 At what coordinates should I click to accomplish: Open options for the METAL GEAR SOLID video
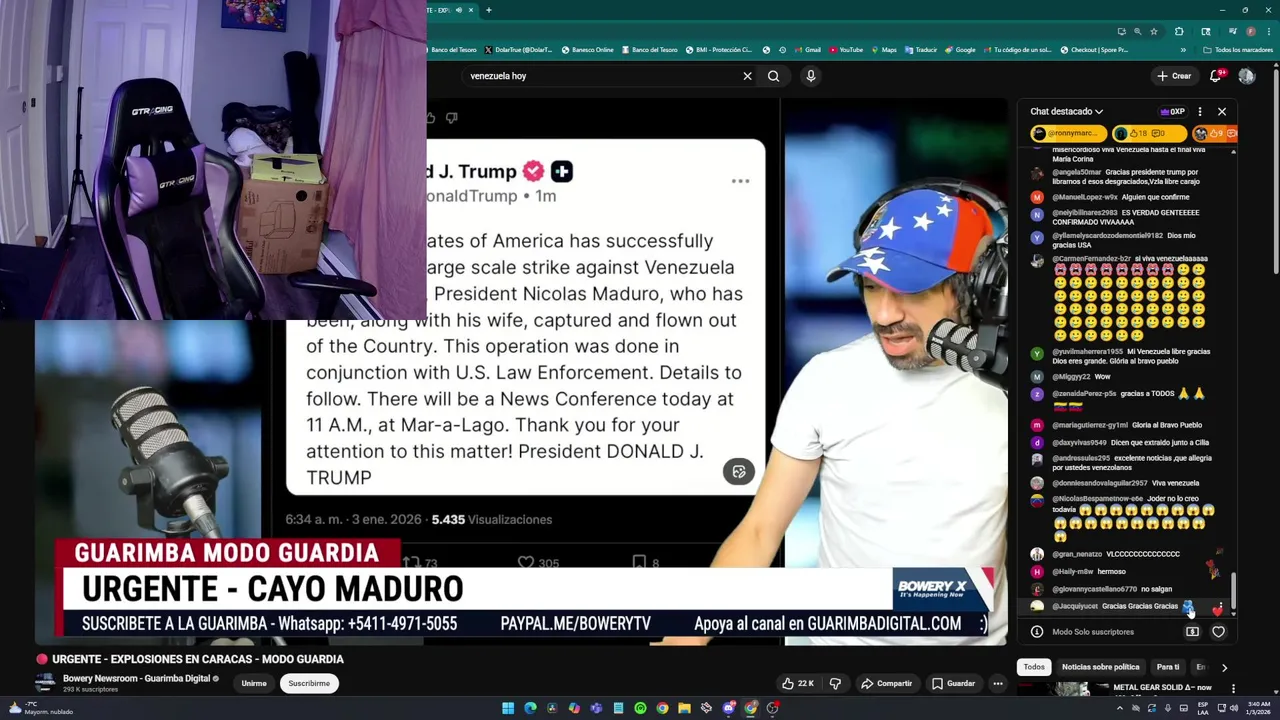(x=1233, y=688)
